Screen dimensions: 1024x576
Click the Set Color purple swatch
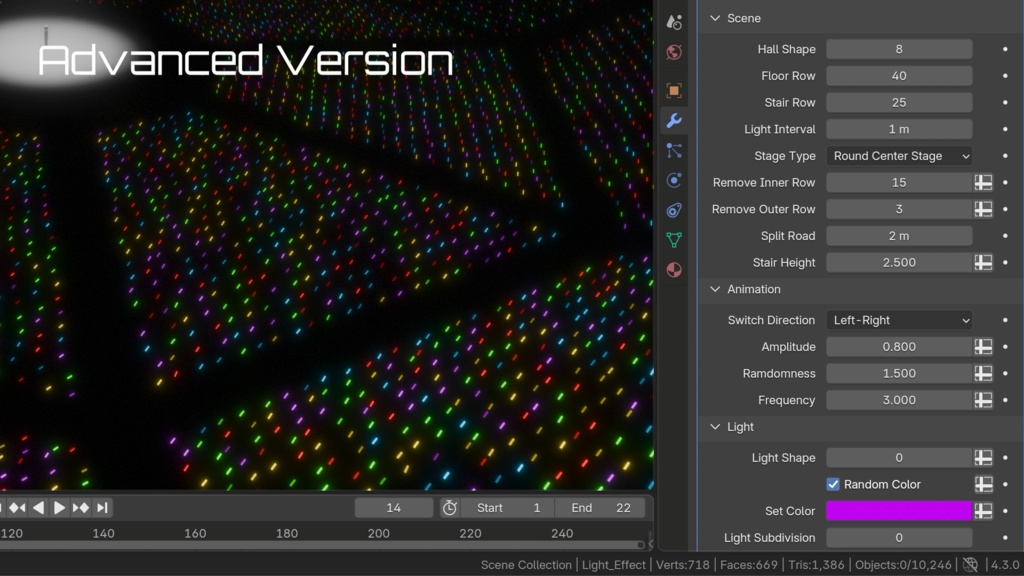click(x=899, y=511)
